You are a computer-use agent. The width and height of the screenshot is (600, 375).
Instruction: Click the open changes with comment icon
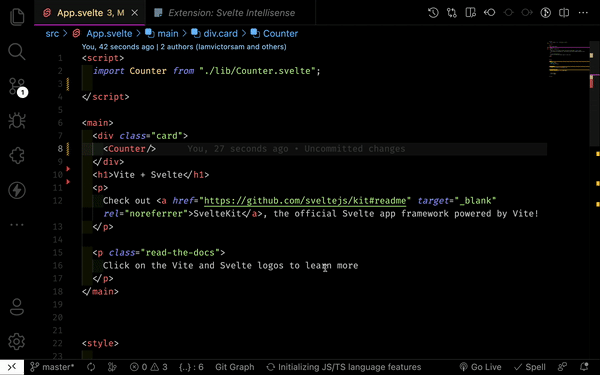click(470, 13)
